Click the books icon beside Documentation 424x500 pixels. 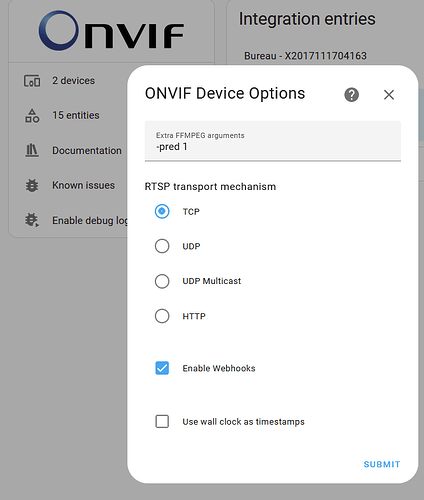click(32, 150)
